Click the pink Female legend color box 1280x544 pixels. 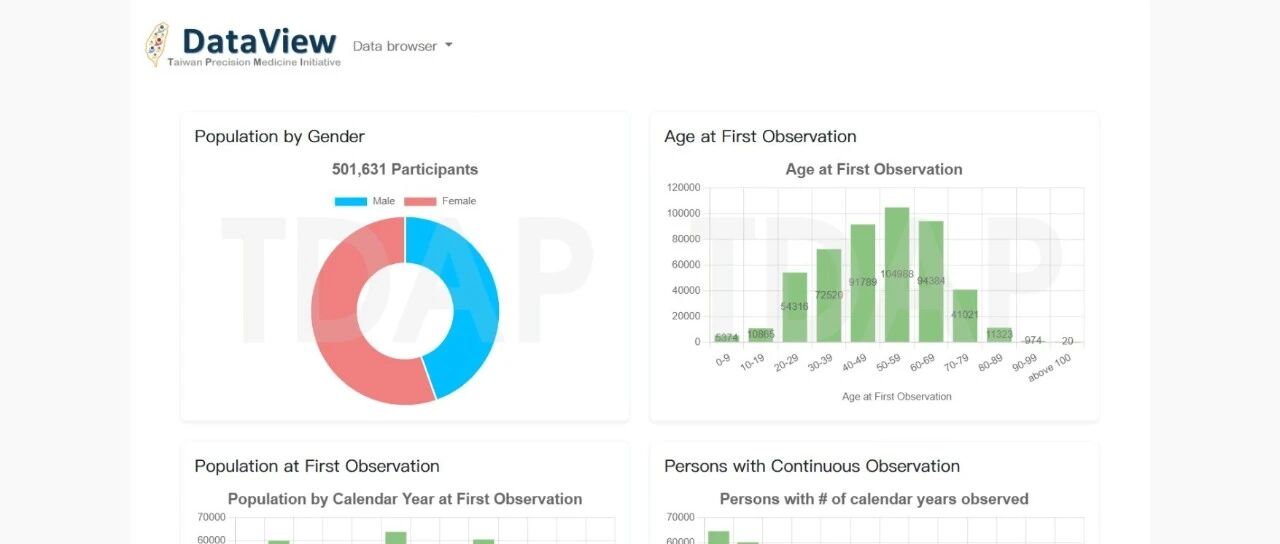tap(421, 201)
